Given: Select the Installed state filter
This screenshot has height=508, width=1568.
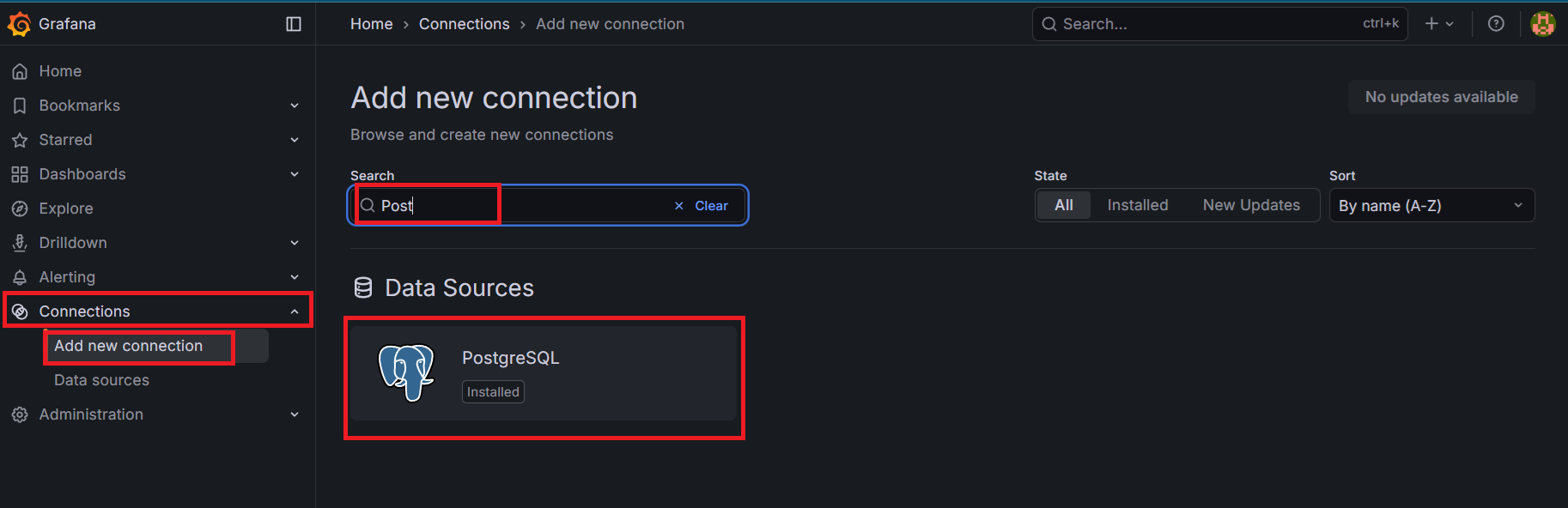Looking at the screenshot, I should pyautogui.click(x=1137, y=205).
